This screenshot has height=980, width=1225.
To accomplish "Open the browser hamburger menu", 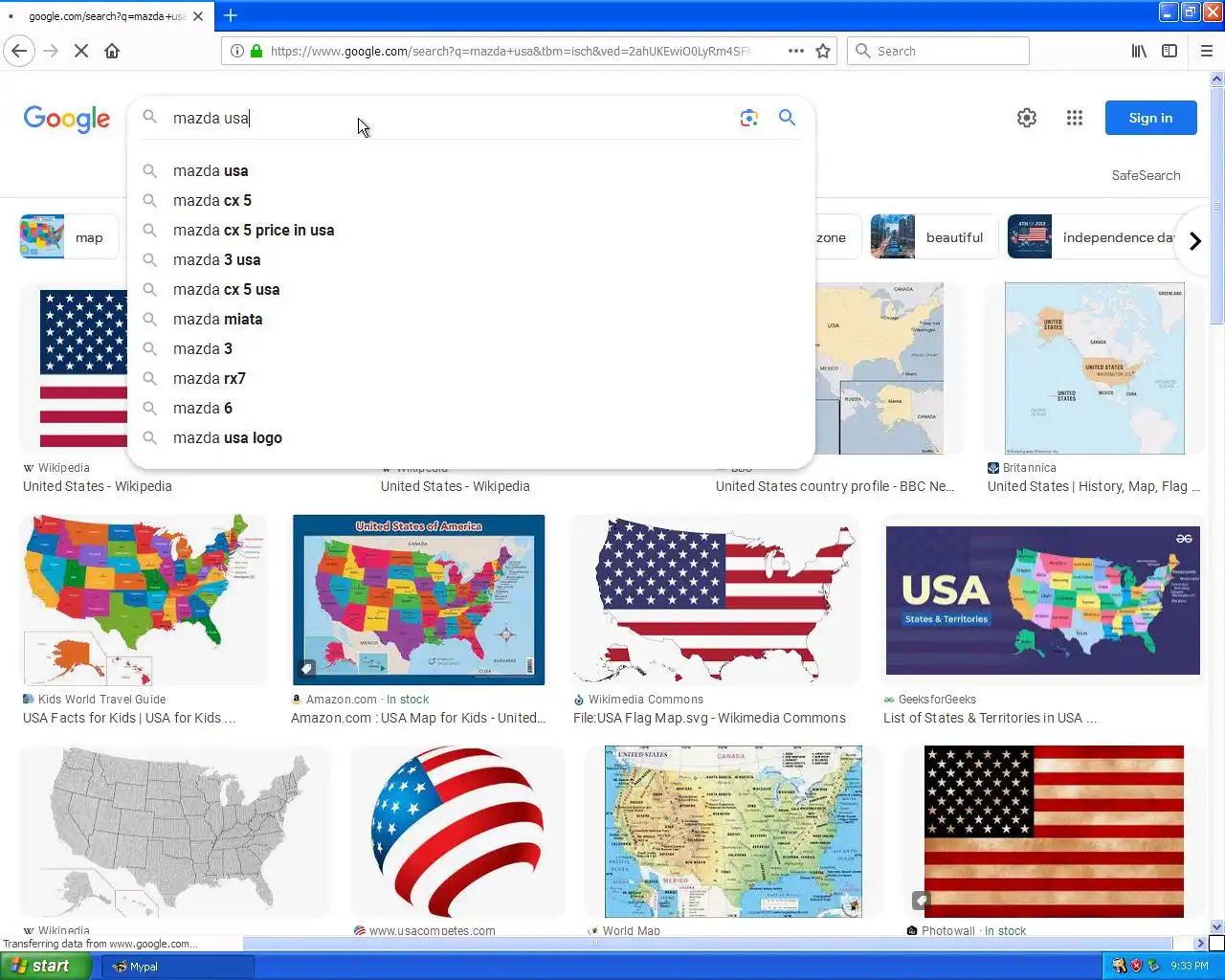I will coord(1206,51).
